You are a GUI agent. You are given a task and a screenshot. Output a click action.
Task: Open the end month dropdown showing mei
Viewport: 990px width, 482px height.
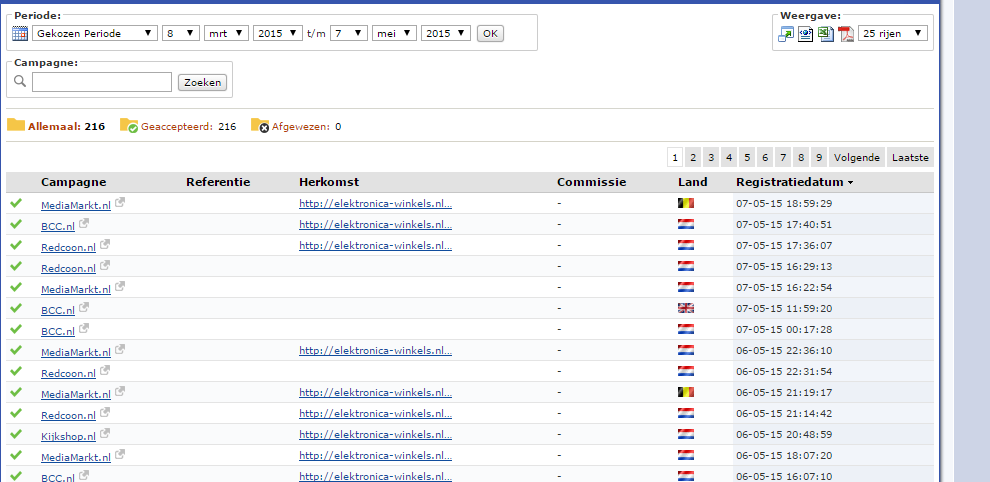click(395, 33)
